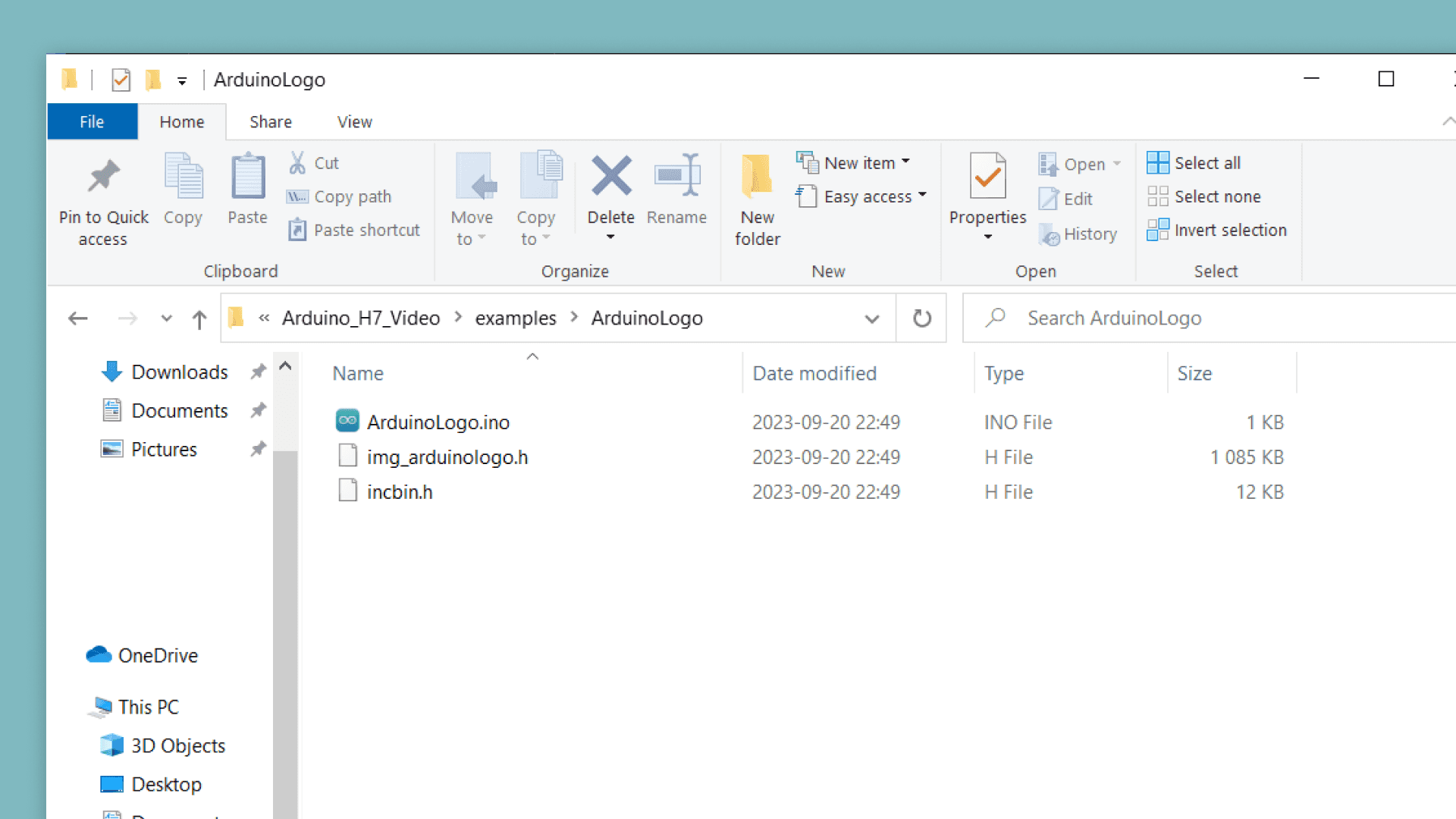The image size is (1456, 819).
Task: Select the ArduinoLogo.ino file
Action: (438, 422)
